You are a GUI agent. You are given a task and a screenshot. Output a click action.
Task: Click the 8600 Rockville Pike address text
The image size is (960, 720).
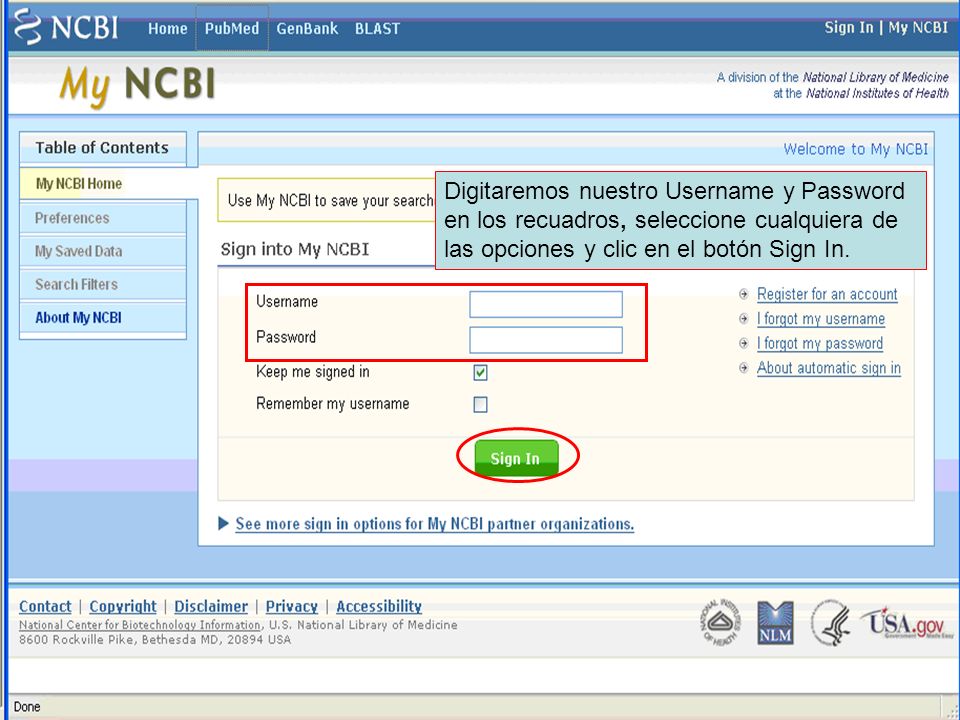click(155, 640)
